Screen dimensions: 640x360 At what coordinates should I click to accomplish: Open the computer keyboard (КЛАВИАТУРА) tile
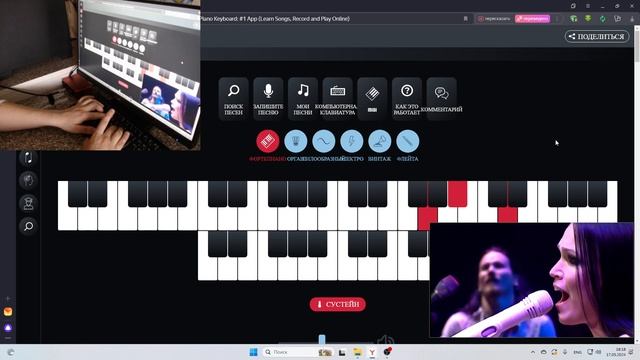pyautogui.click(x=338, y=99)
